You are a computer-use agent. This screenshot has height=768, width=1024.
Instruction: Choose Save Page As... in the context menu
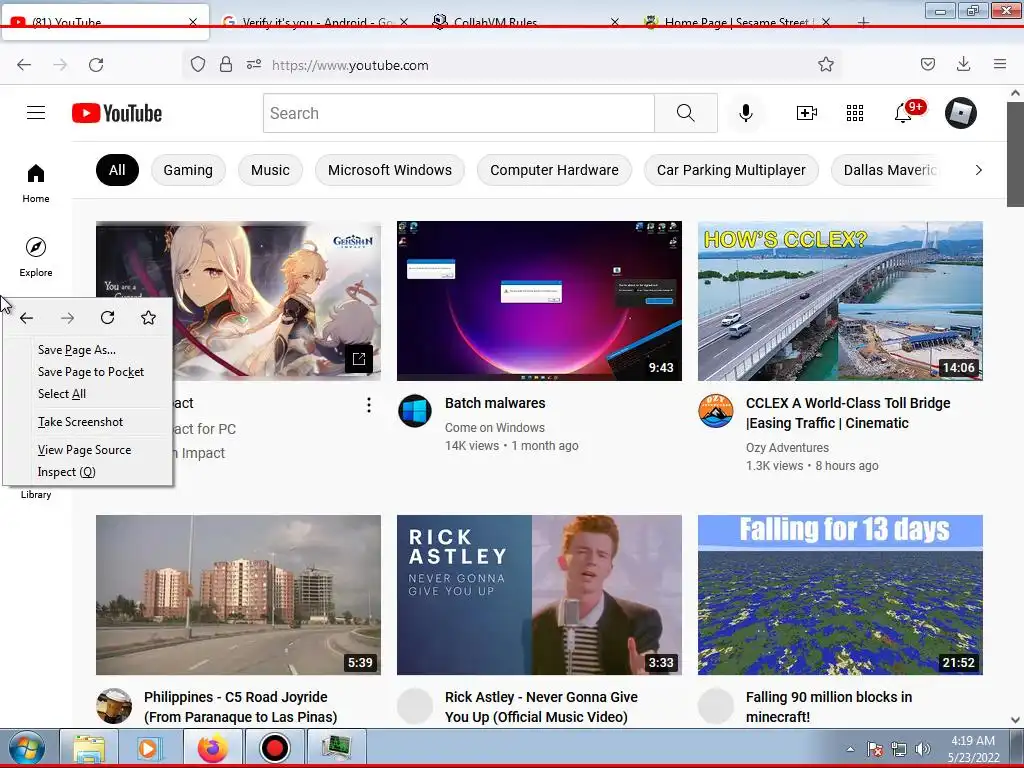pos(77,350)
